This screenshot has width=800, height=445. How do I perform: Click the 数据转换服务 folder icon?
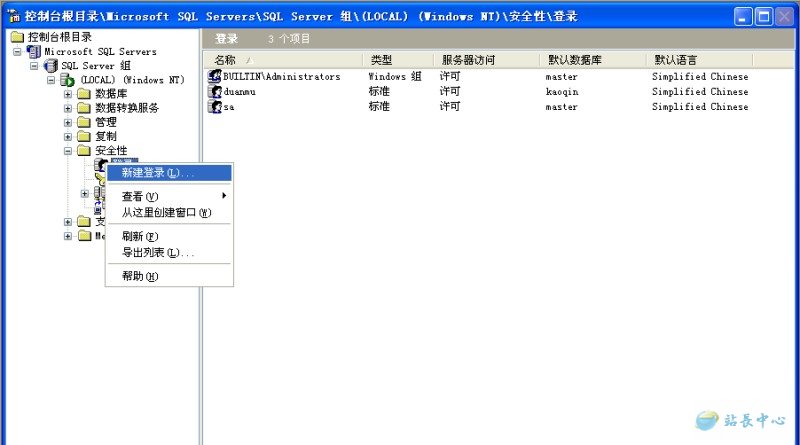point(84,108)
